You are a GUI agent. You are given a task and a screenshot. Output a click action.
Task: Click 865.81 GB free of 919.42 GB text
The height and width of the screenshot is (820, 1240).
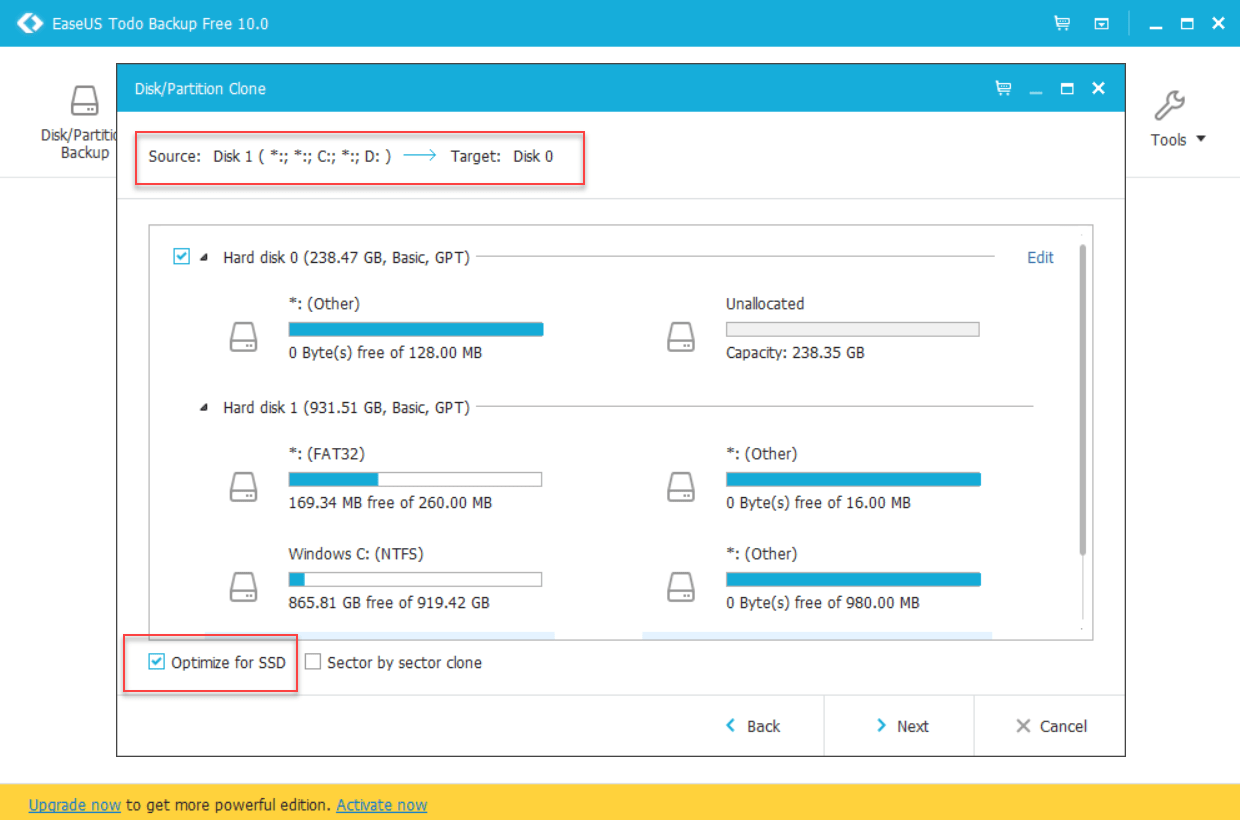pos(389,602)
